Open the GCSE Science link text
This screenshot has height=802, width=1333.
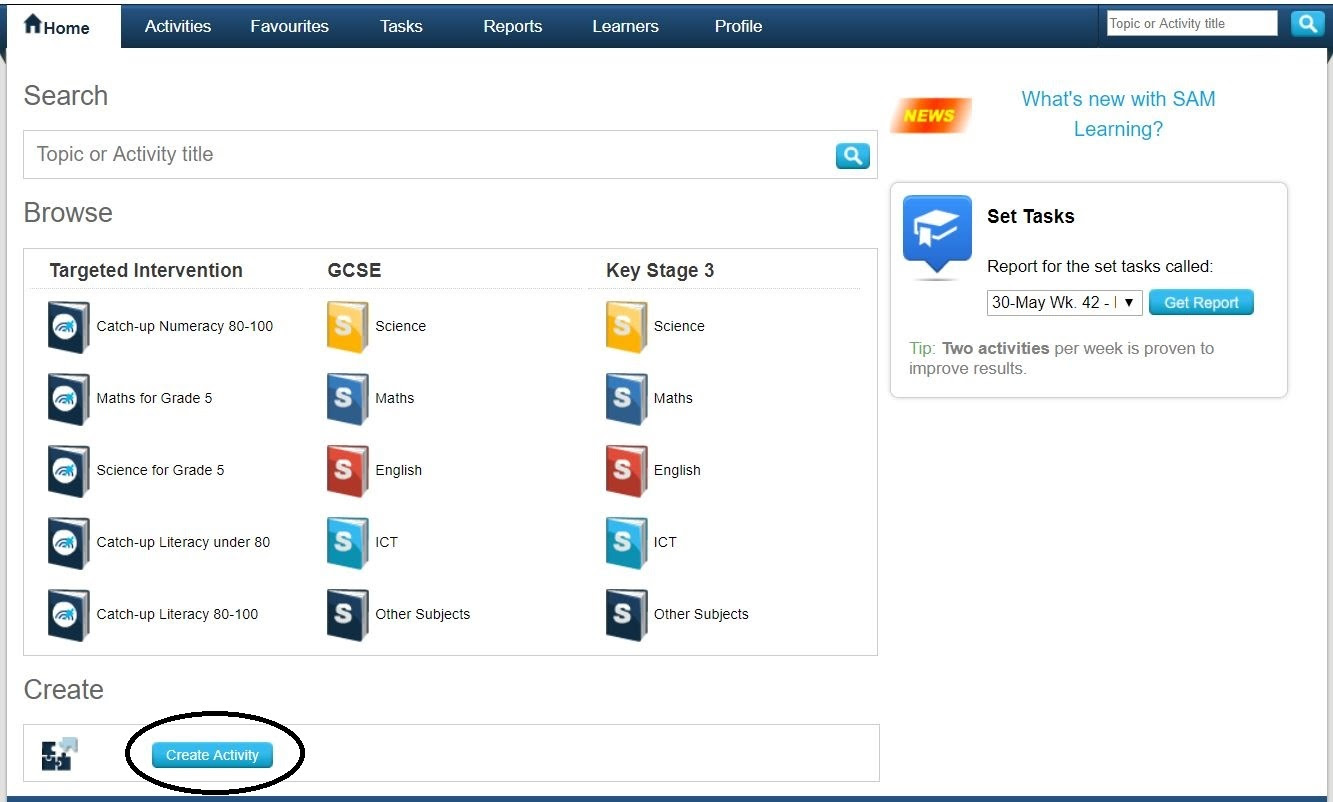point(401,326)
